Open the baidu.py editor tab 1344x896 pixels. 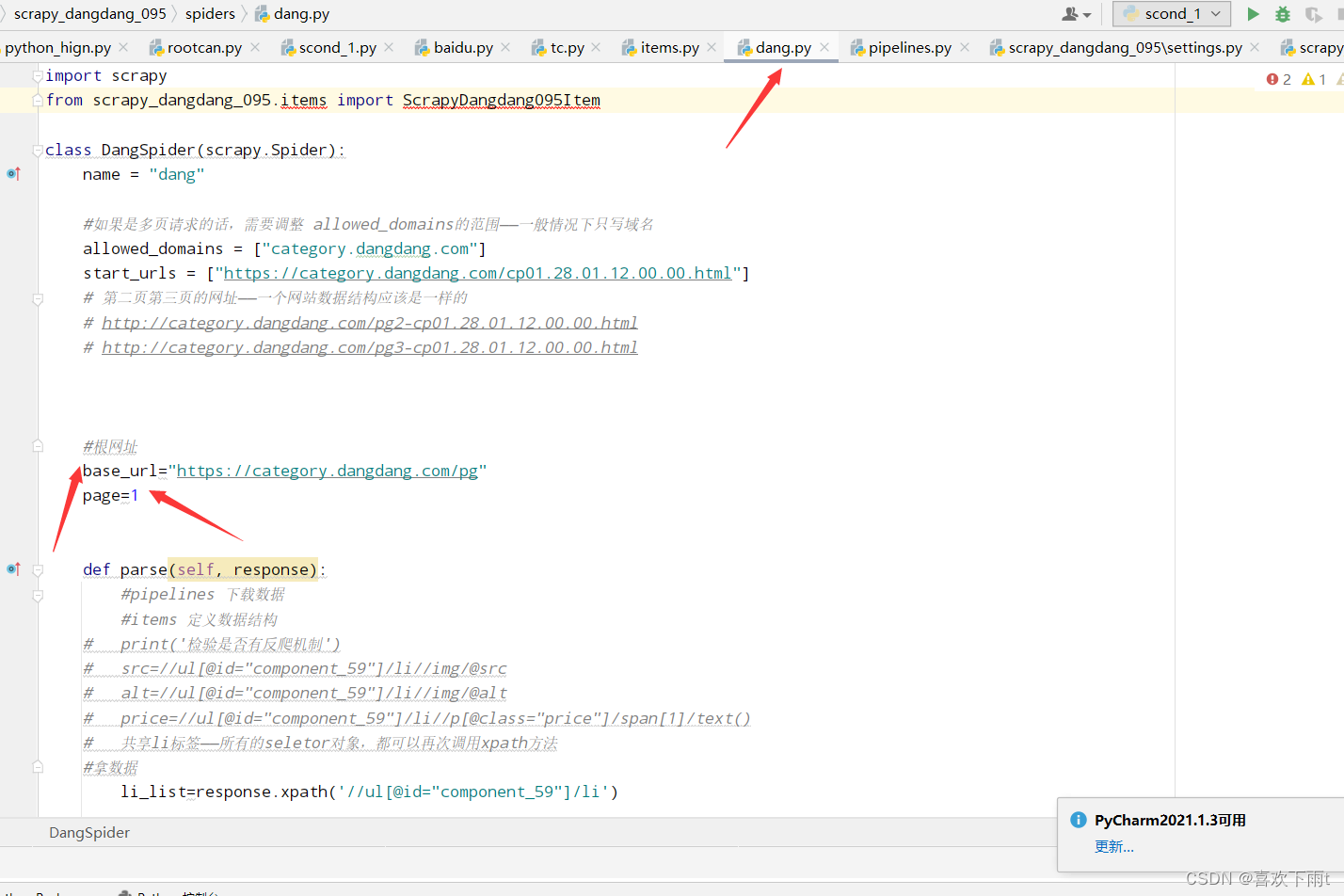pyautogui.click(x=463, y=47)
